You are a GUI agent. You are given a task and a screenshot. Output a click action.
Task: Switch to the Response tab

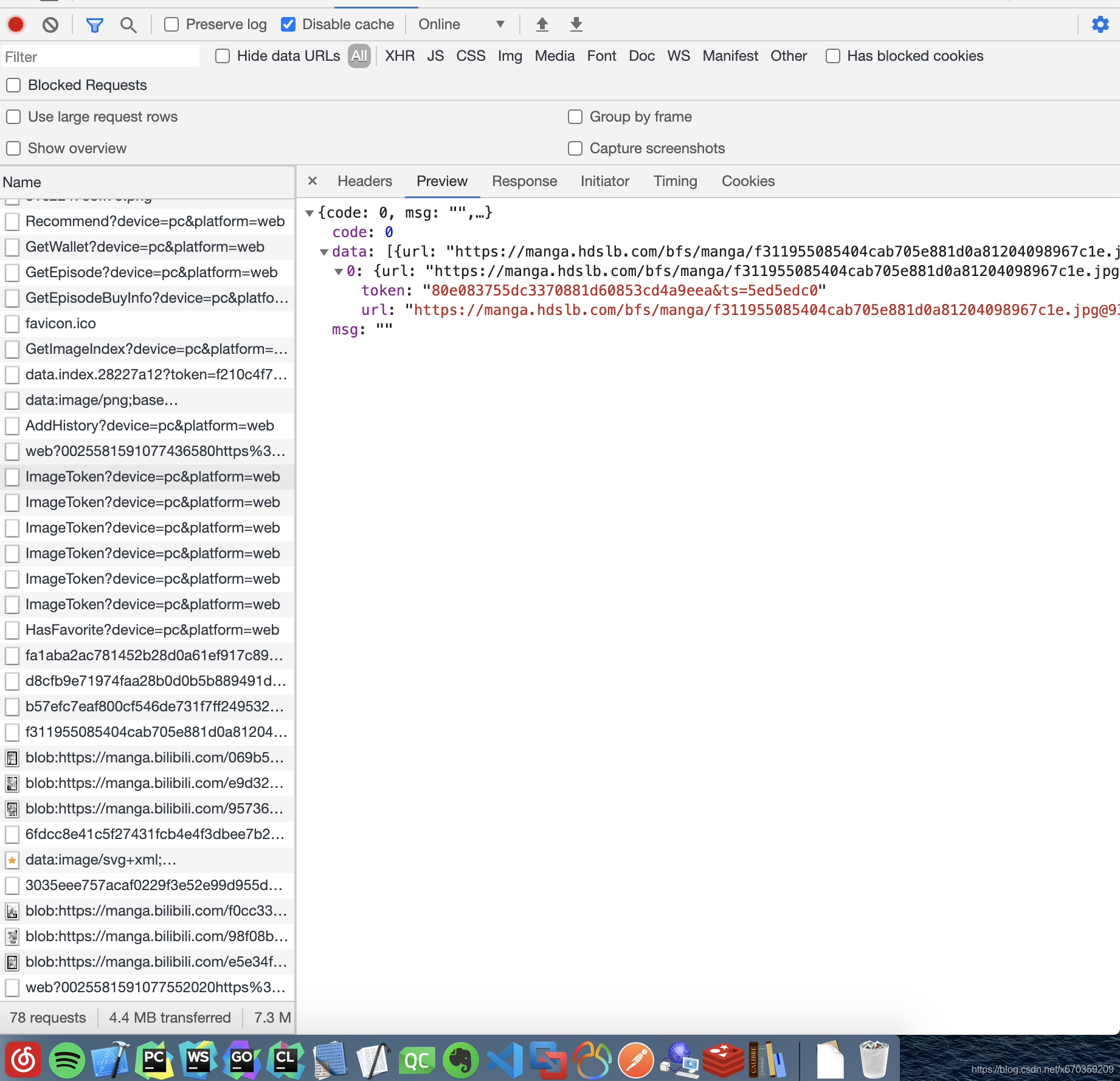click(x=524, y=181)
